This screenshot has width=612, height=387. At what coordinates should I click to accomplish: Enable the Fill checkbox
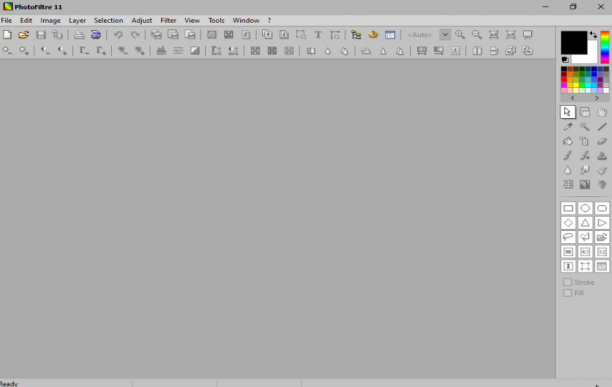click(x=568, y=293)
